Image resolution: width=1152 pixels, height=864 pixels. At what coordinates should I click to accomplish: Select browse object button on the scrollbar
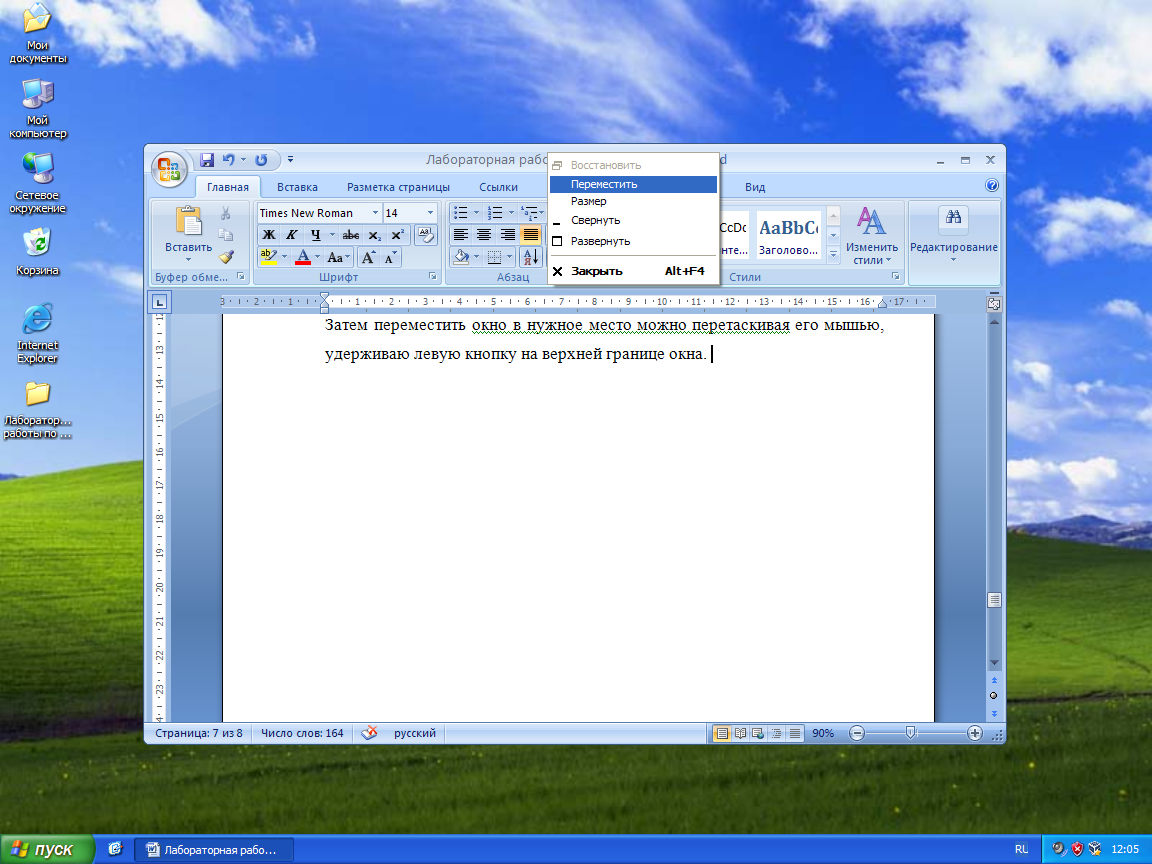994,696
